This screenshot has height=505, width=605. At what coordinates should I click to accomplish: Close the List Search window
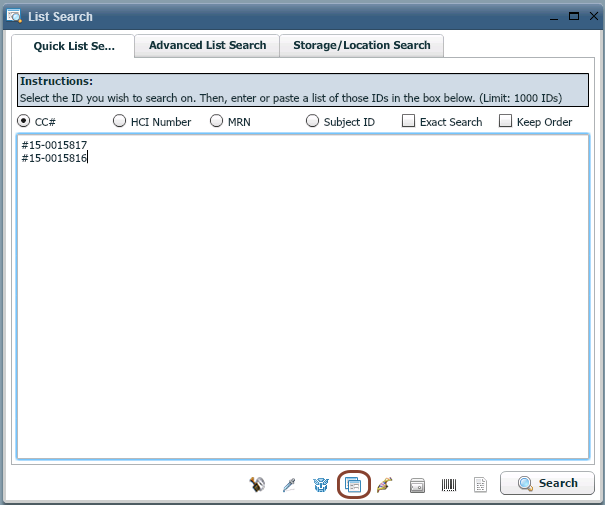[x=594, y=16]
